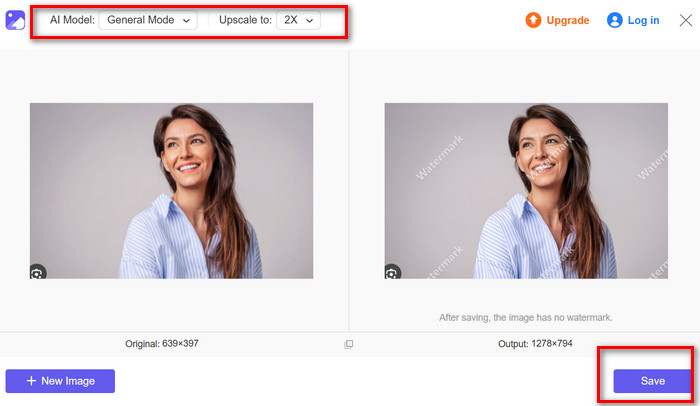Click the compare icon between size labels
700x406 pixels.
349,344
